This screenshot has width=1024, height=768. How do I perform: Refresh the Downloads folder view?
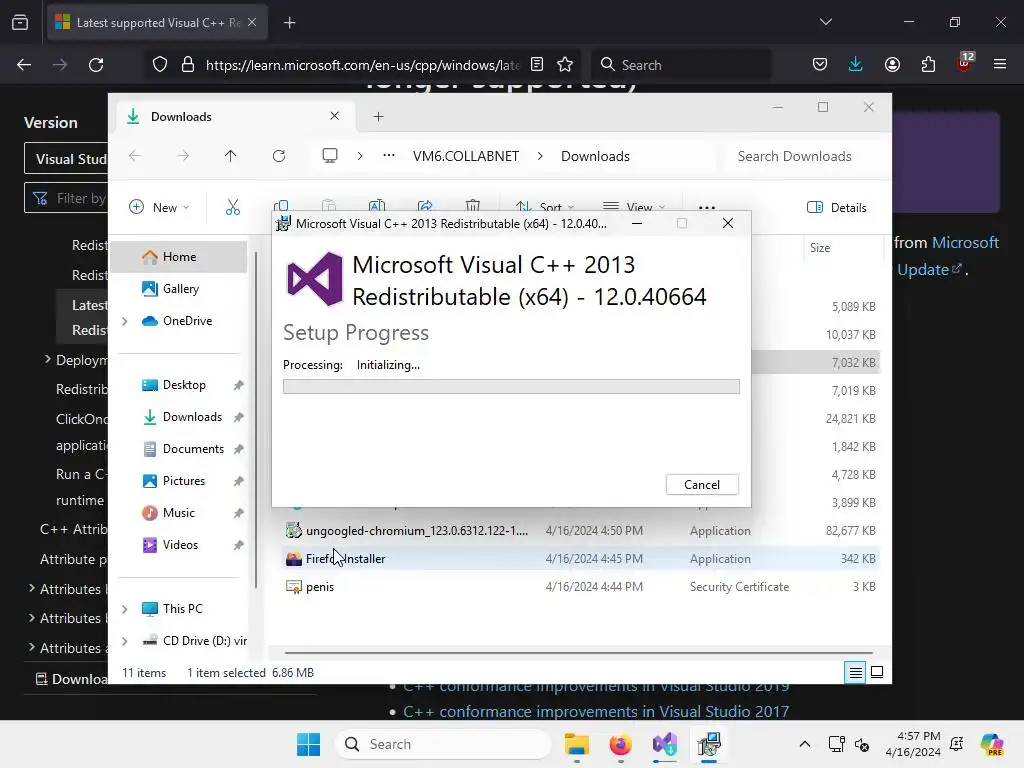coord(279,156)
